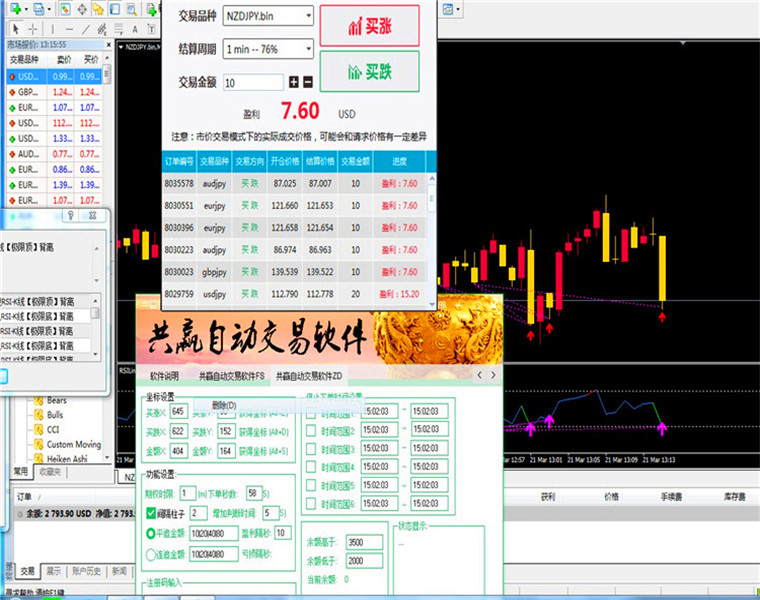The image size is (760, 600).
Task: Select the crosshair cursor tool
Action: (32, 30)
